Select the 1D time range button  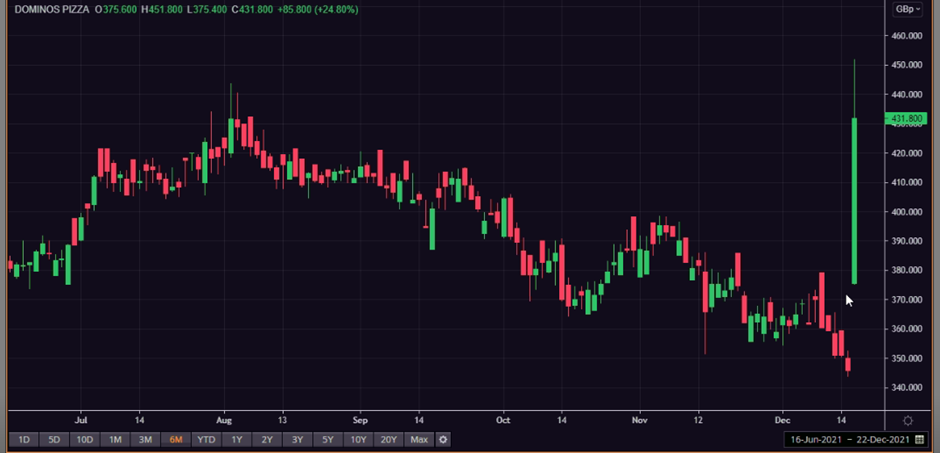click(23, 440)
